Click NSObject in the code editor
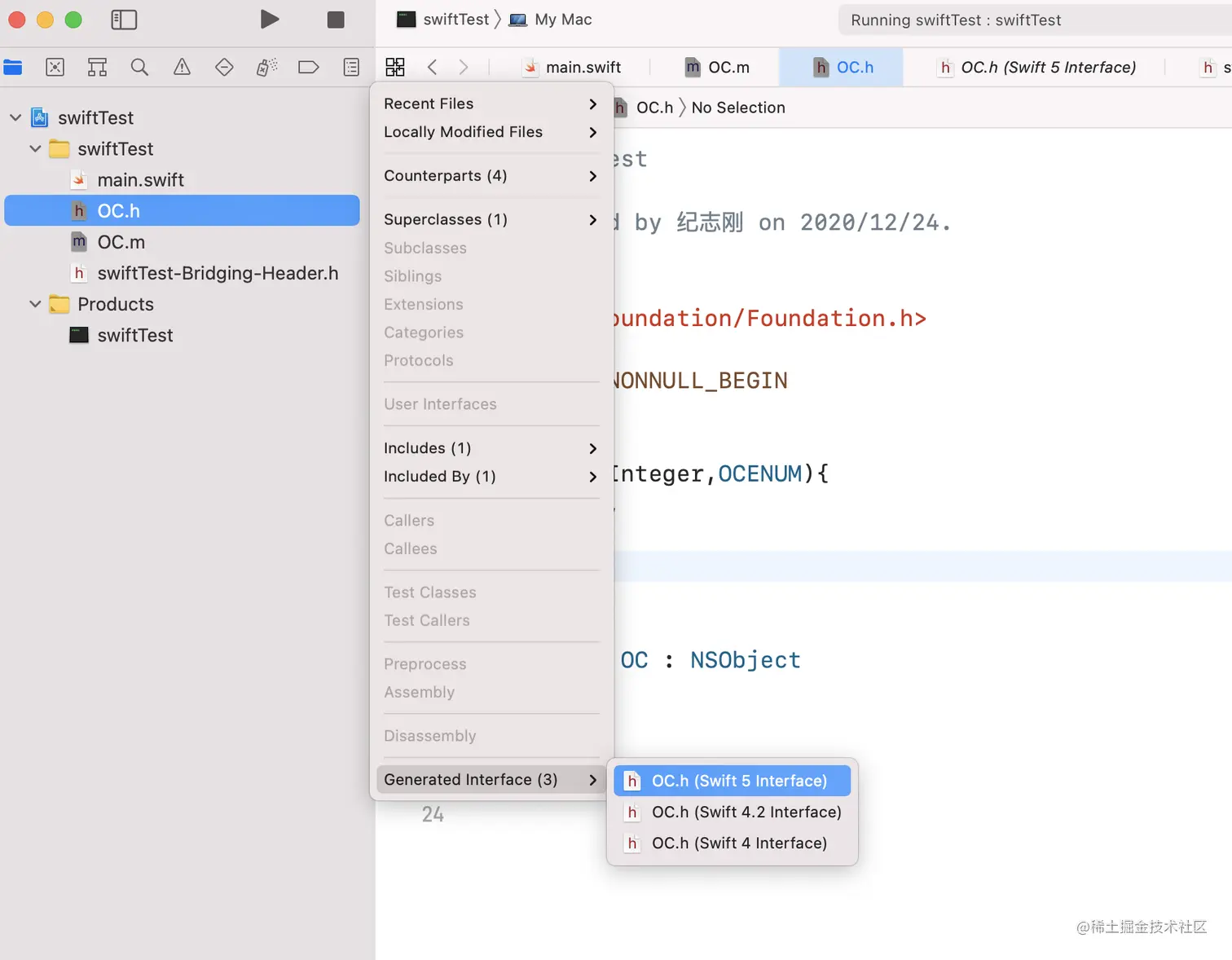1232x960 pixels. pos(746,660)
